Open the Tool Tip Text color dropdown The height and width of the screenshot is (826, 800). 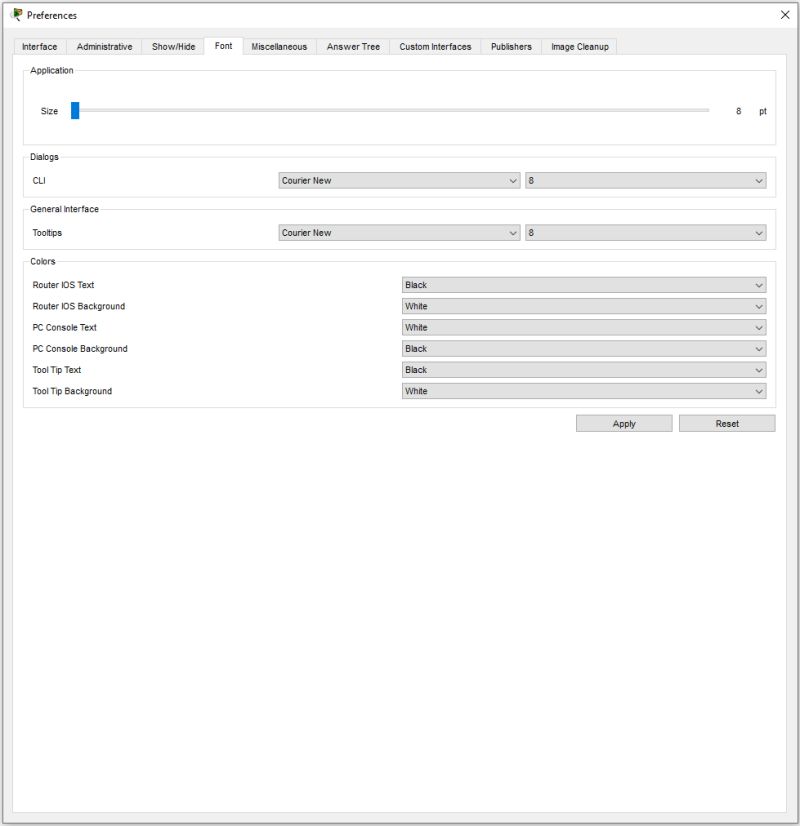click(x=585, y=369)
